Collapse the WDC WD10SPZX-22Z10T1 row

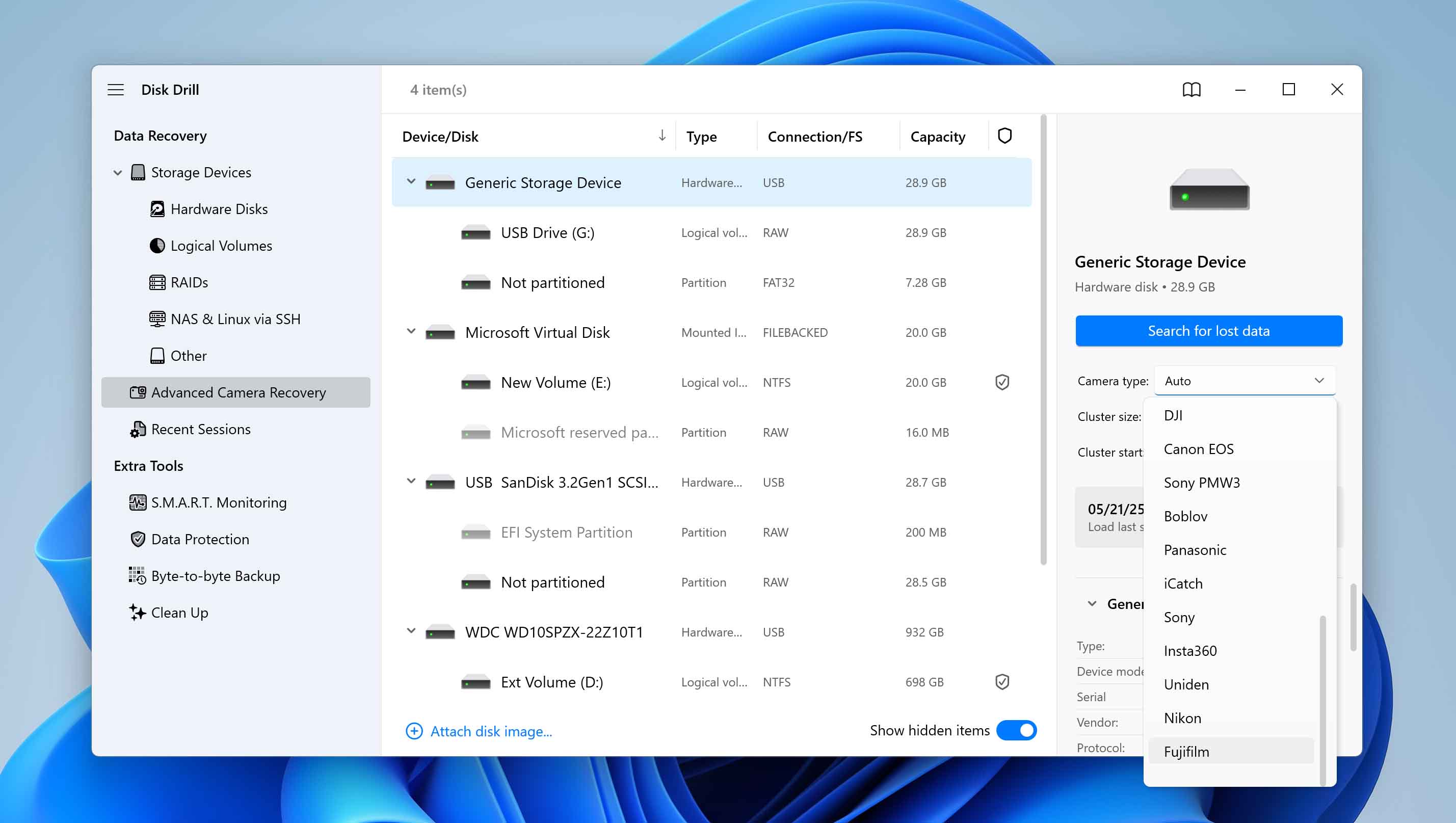(x=411, y=631)
